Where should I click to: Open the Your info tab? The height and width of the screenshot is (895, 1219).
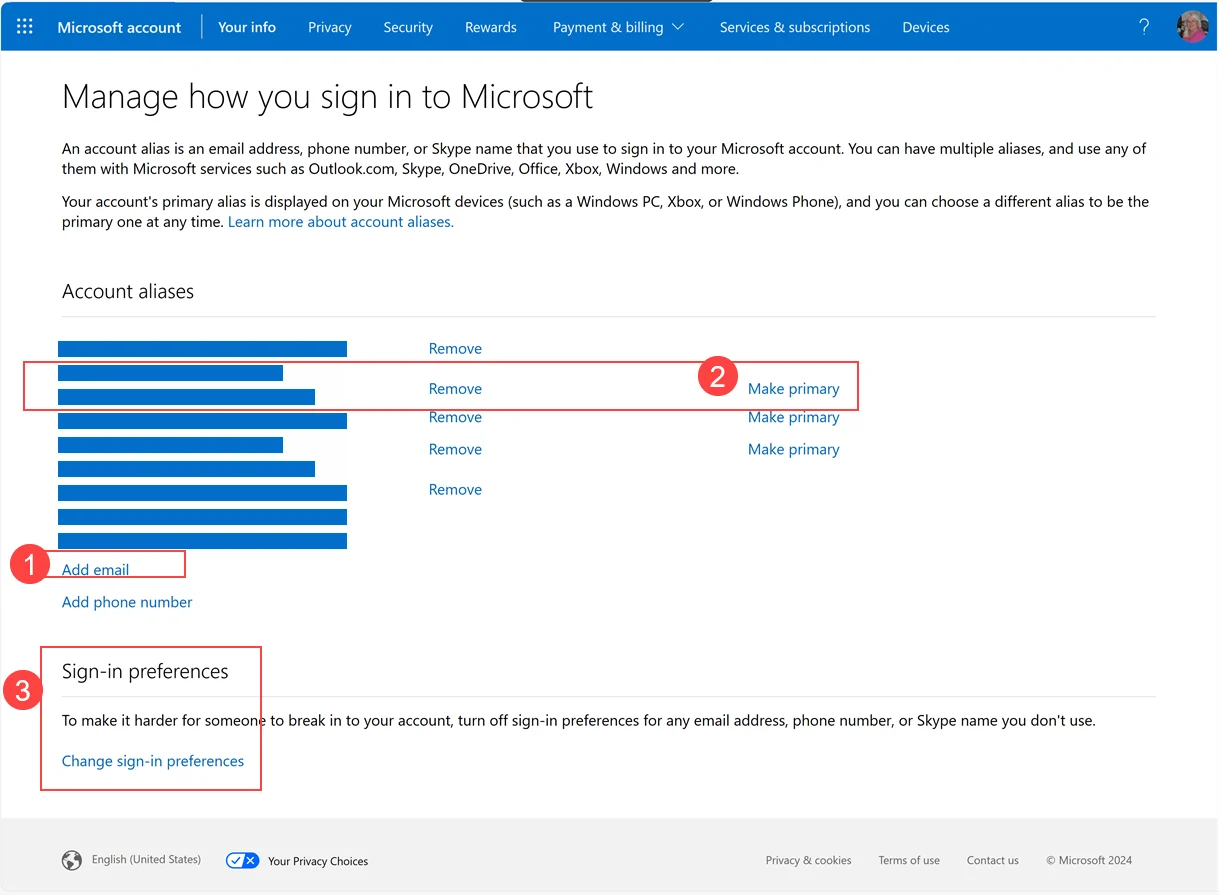pos(247,27)
